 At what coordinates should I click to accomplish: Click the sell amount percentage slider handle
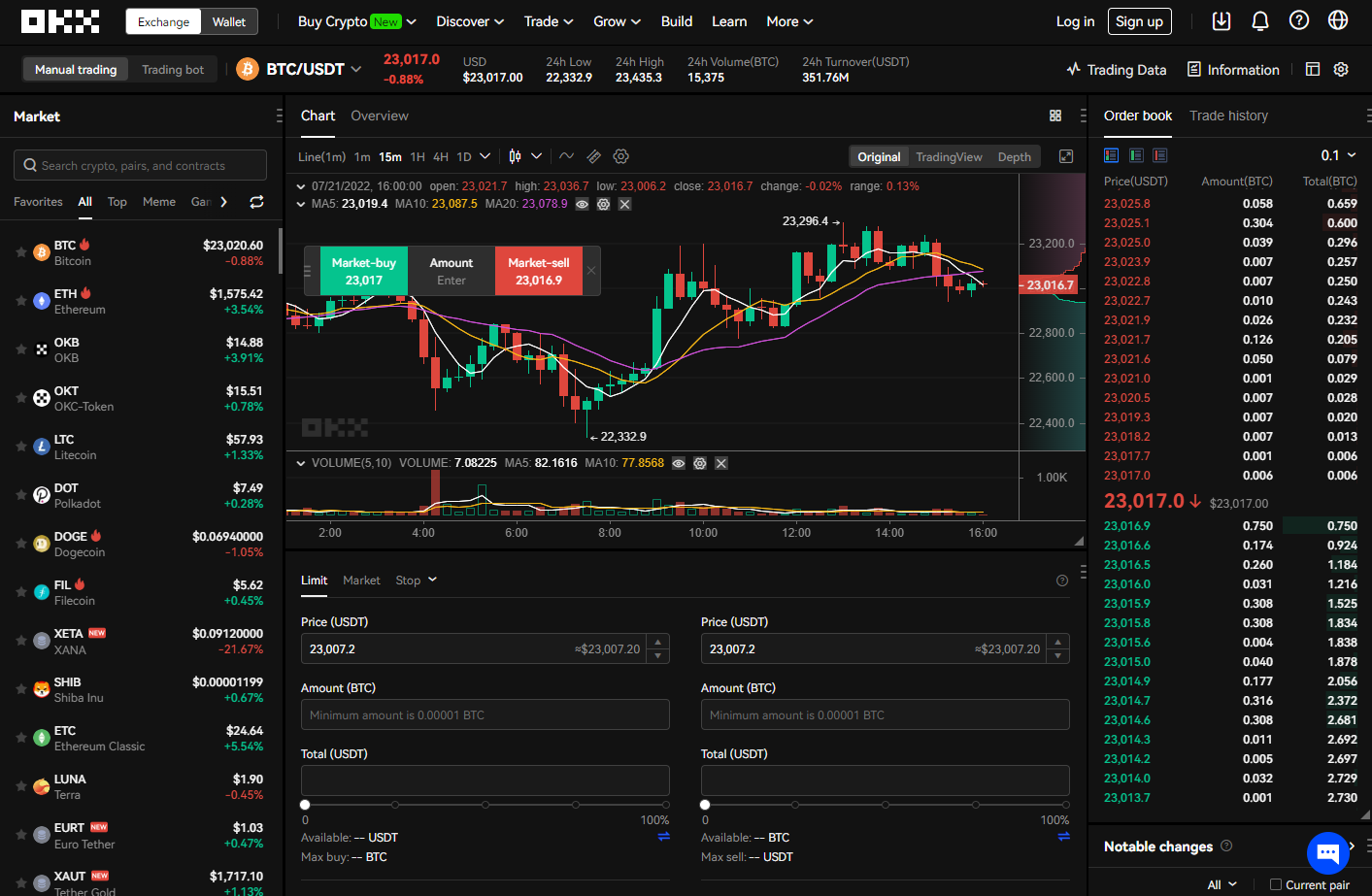[x=705, y=805]
